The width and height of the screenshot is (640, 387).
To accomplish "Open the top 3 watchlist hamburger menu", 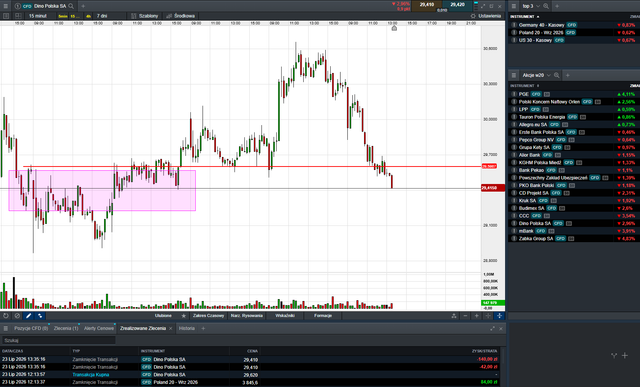I will pos(514,6).
